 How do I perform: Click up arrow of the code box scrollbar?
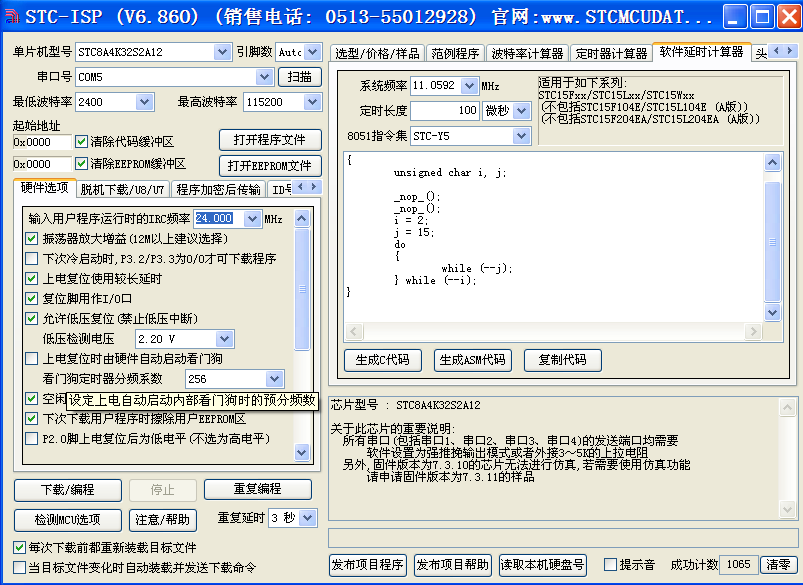772,162
